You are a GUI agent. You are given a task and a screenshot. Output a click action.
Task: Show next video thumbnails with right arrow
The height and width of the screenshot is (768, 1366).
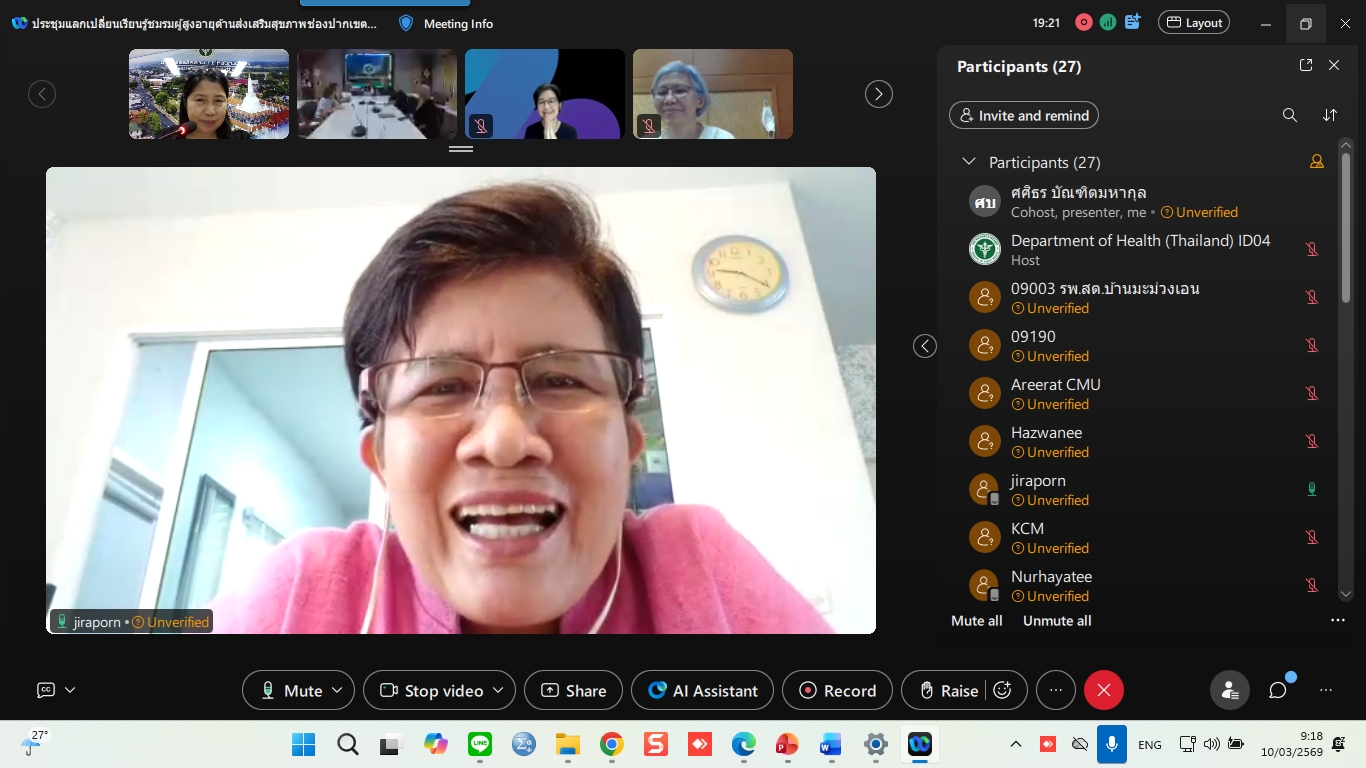[878, 94]
